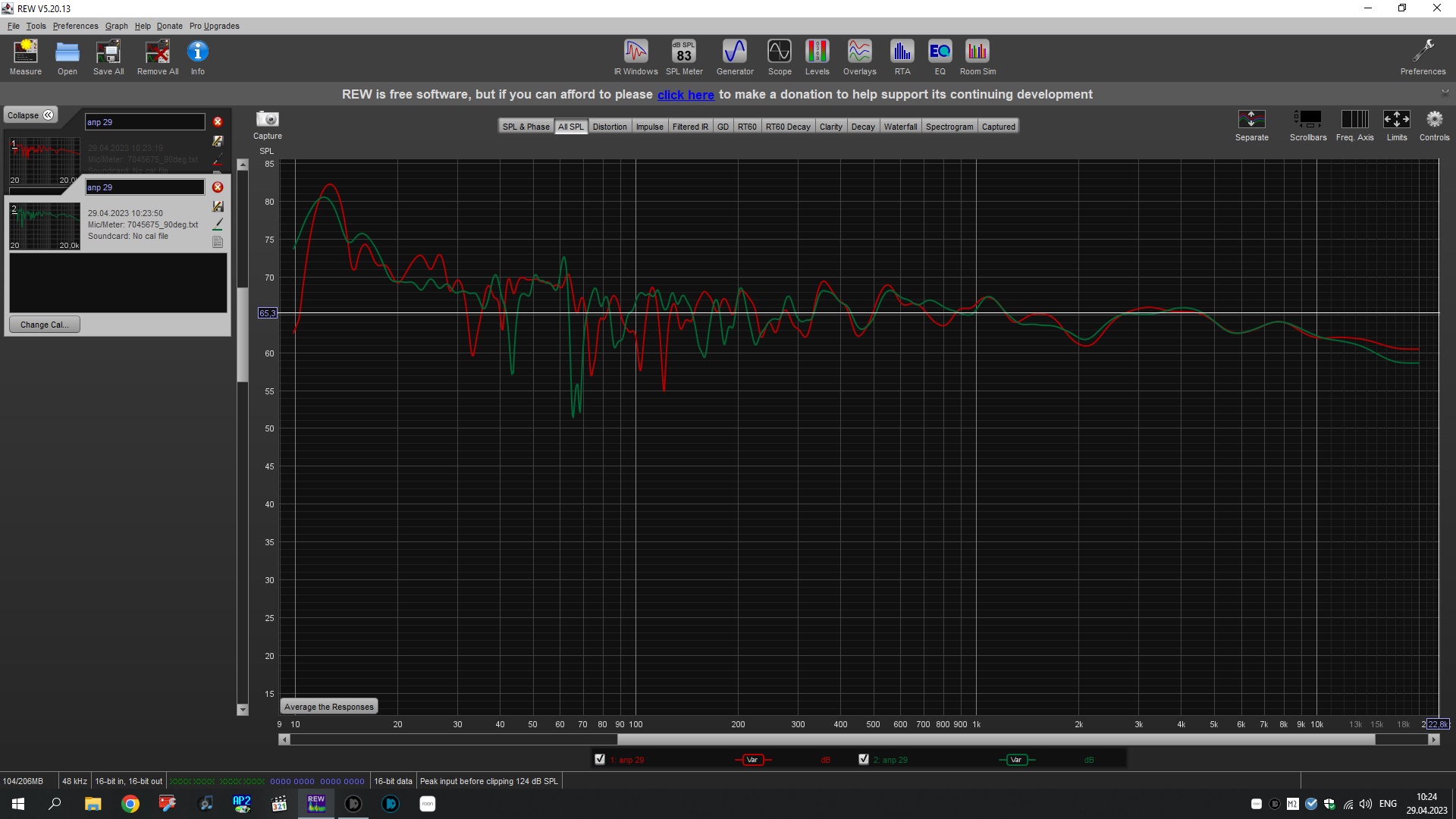Switch to the Waterfall tab
This screenshot has height=819, width=1456.
900,127
